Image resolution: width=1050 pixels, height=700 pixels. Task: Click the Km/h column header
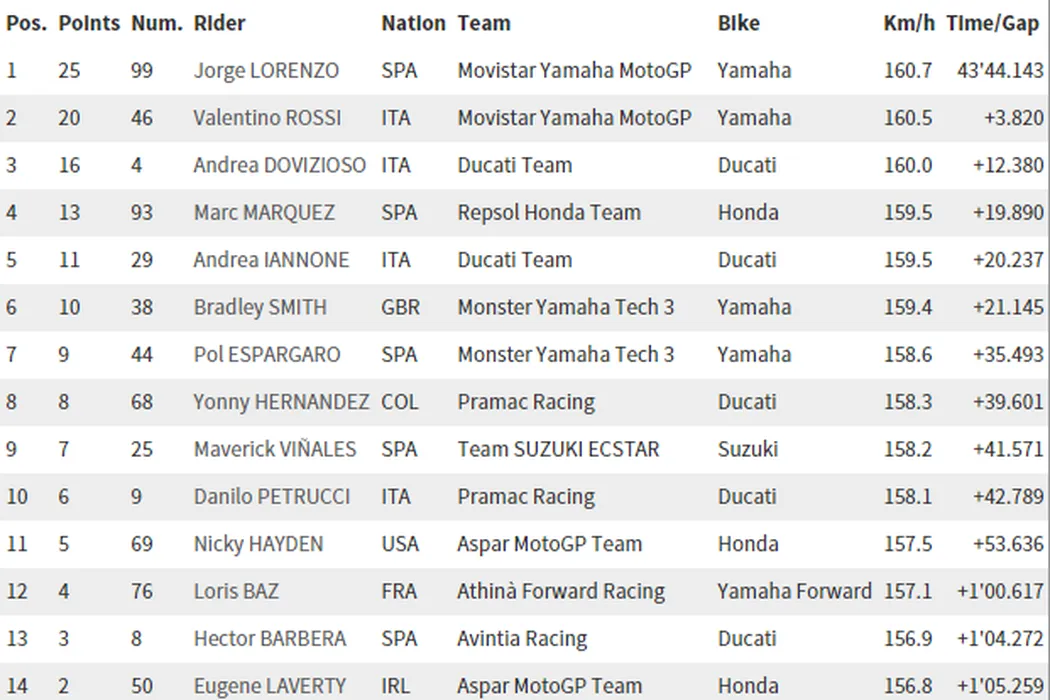coord(909,23)
